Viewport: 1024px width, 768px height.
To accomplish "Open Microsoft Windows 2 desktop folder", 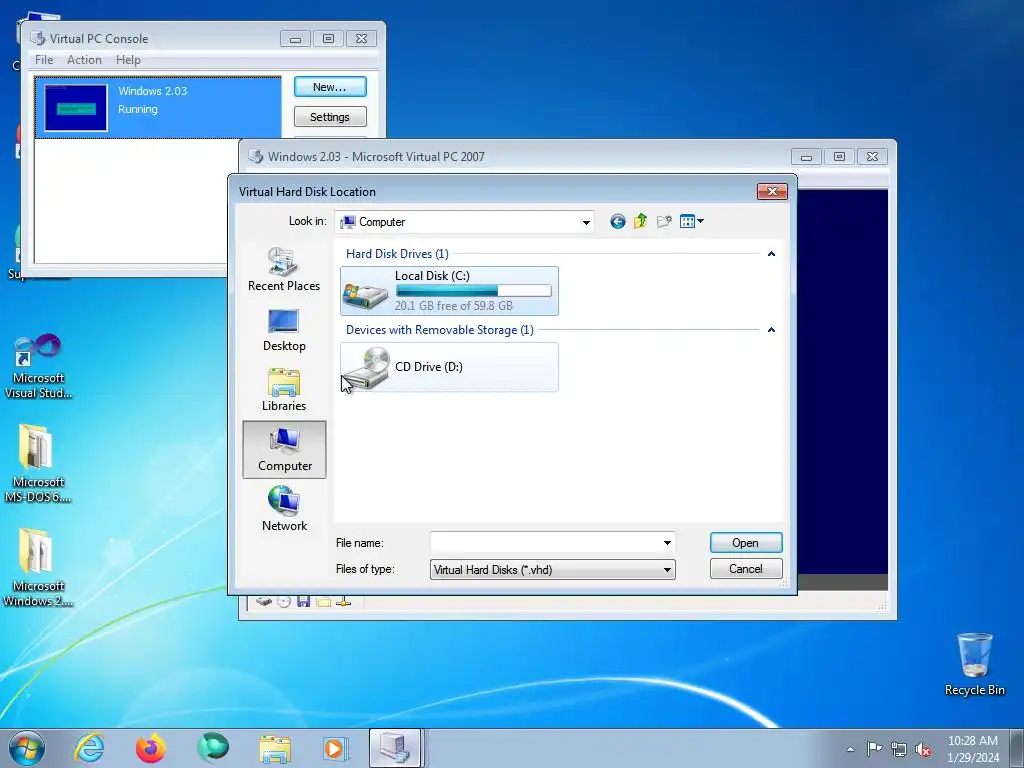I will click(38, 568).
